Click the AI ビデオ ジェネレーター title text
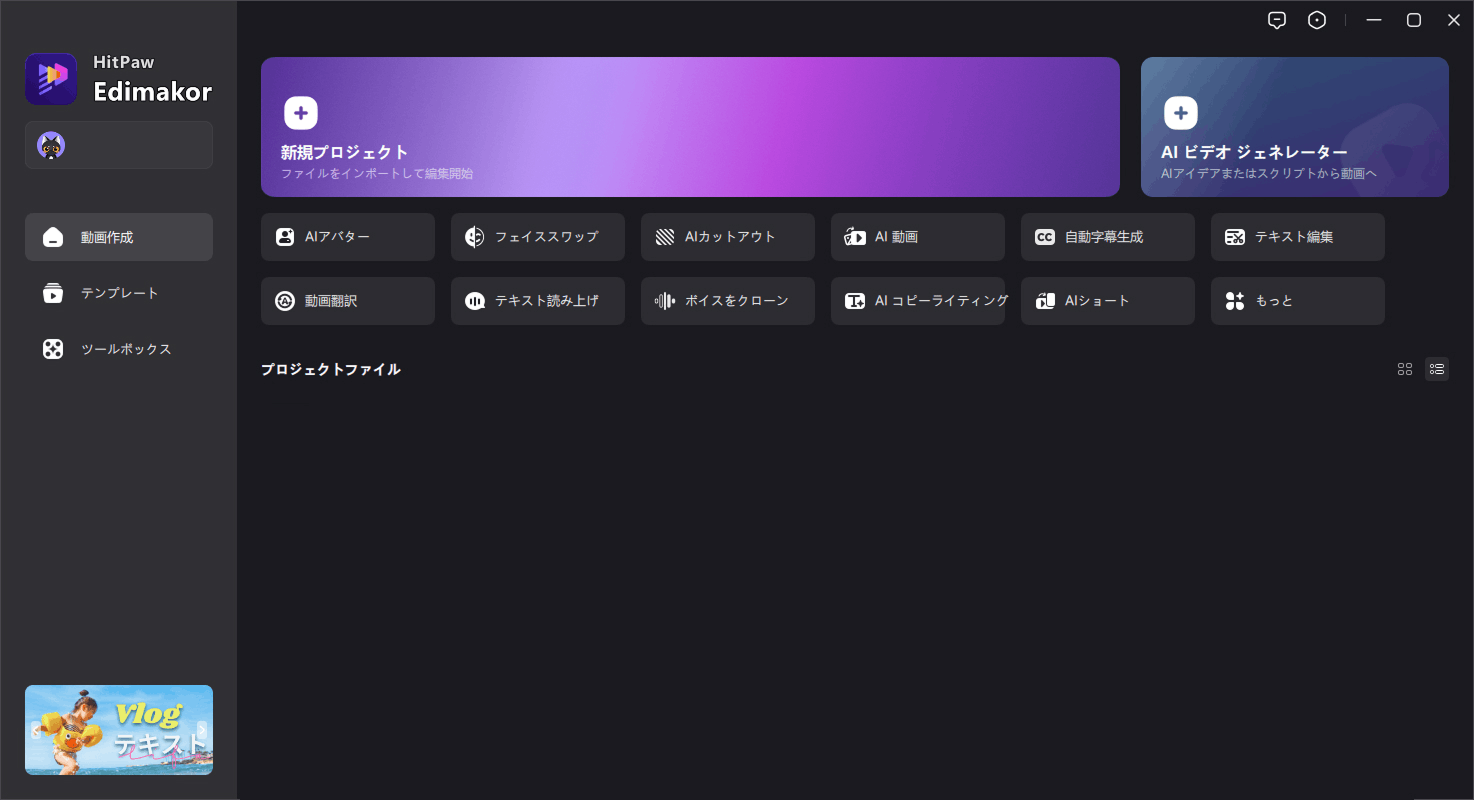1474x800 pixels. (1254, 152)
